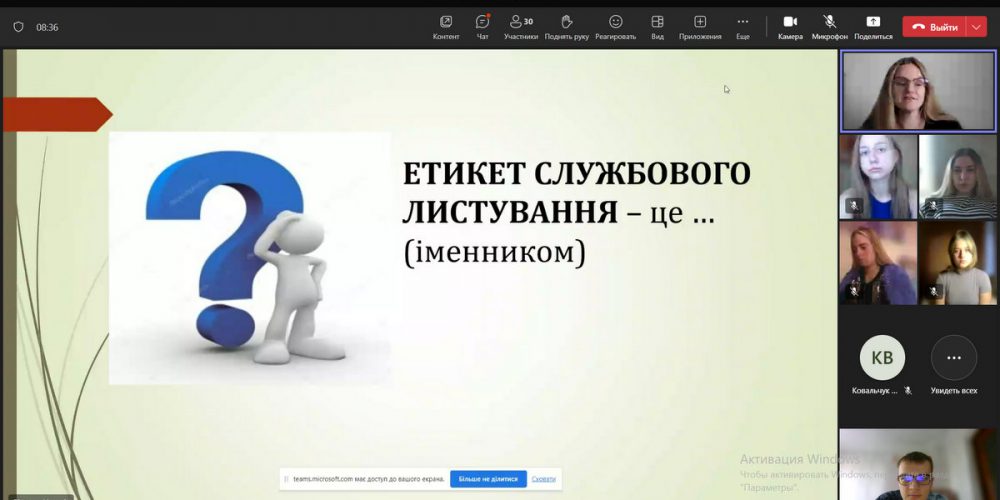Open the Реагировать reactions menu

pos(615,27)
